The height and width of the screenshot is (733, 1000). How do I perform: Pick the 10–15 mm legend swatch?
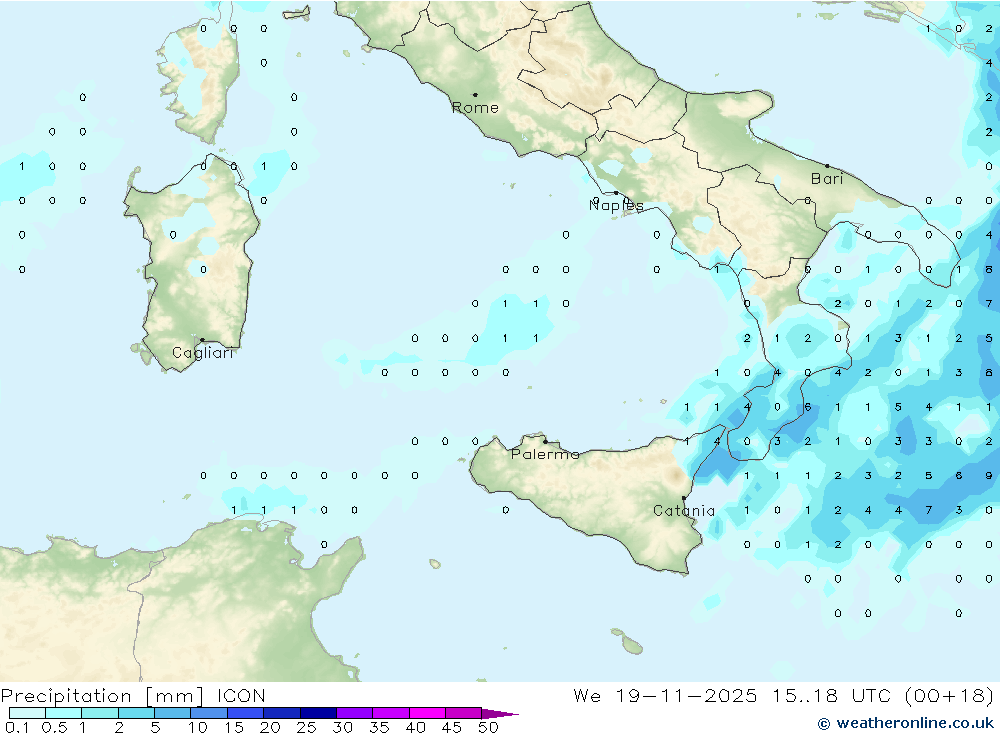pos(209,713)
